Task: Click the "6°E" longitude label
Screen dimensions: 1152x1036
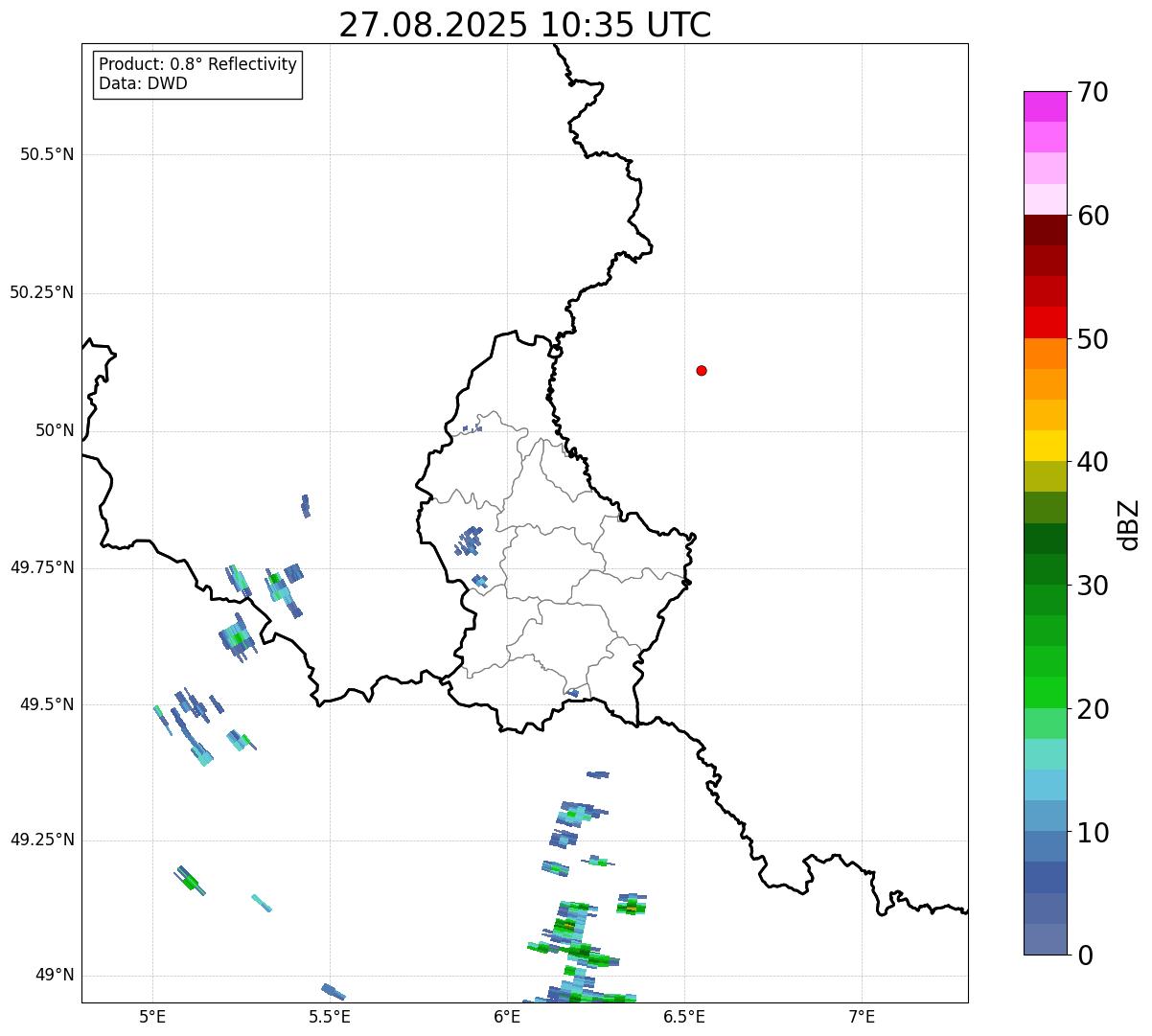Action: [x=507, y=1016]
